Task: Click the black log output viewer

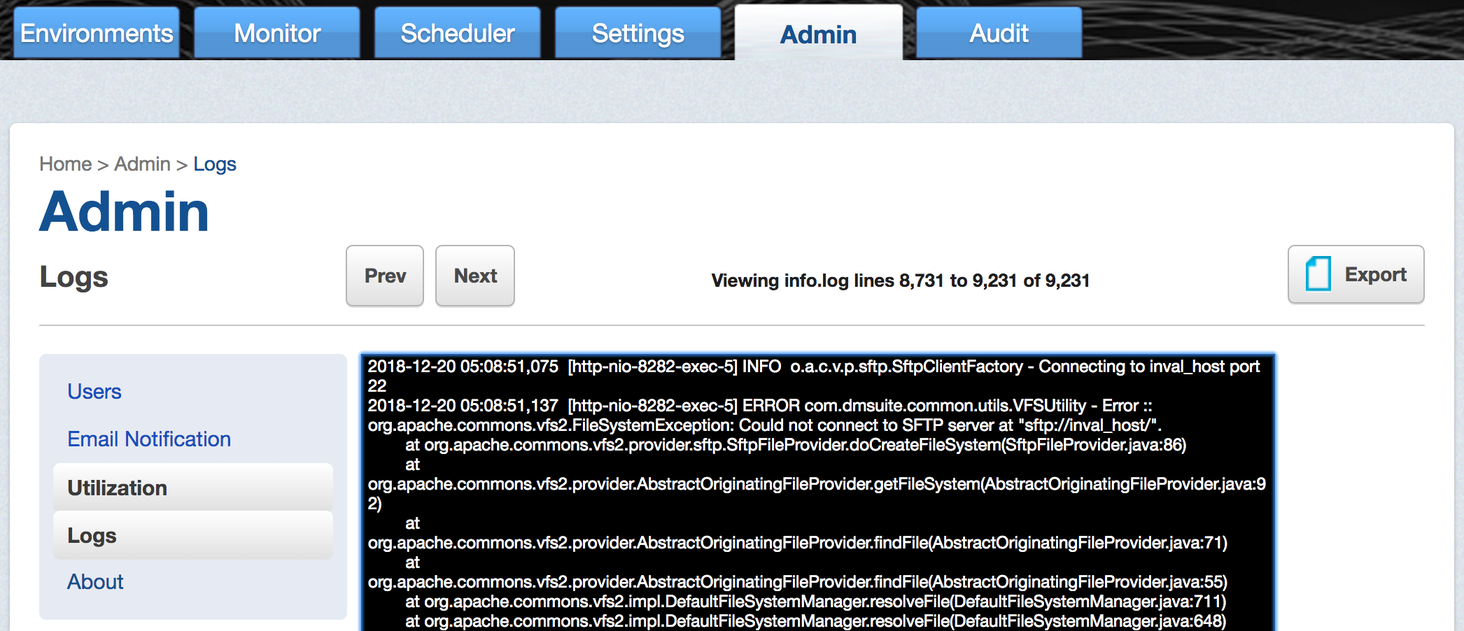Action: pyautogui.click(x=816, y=490)
